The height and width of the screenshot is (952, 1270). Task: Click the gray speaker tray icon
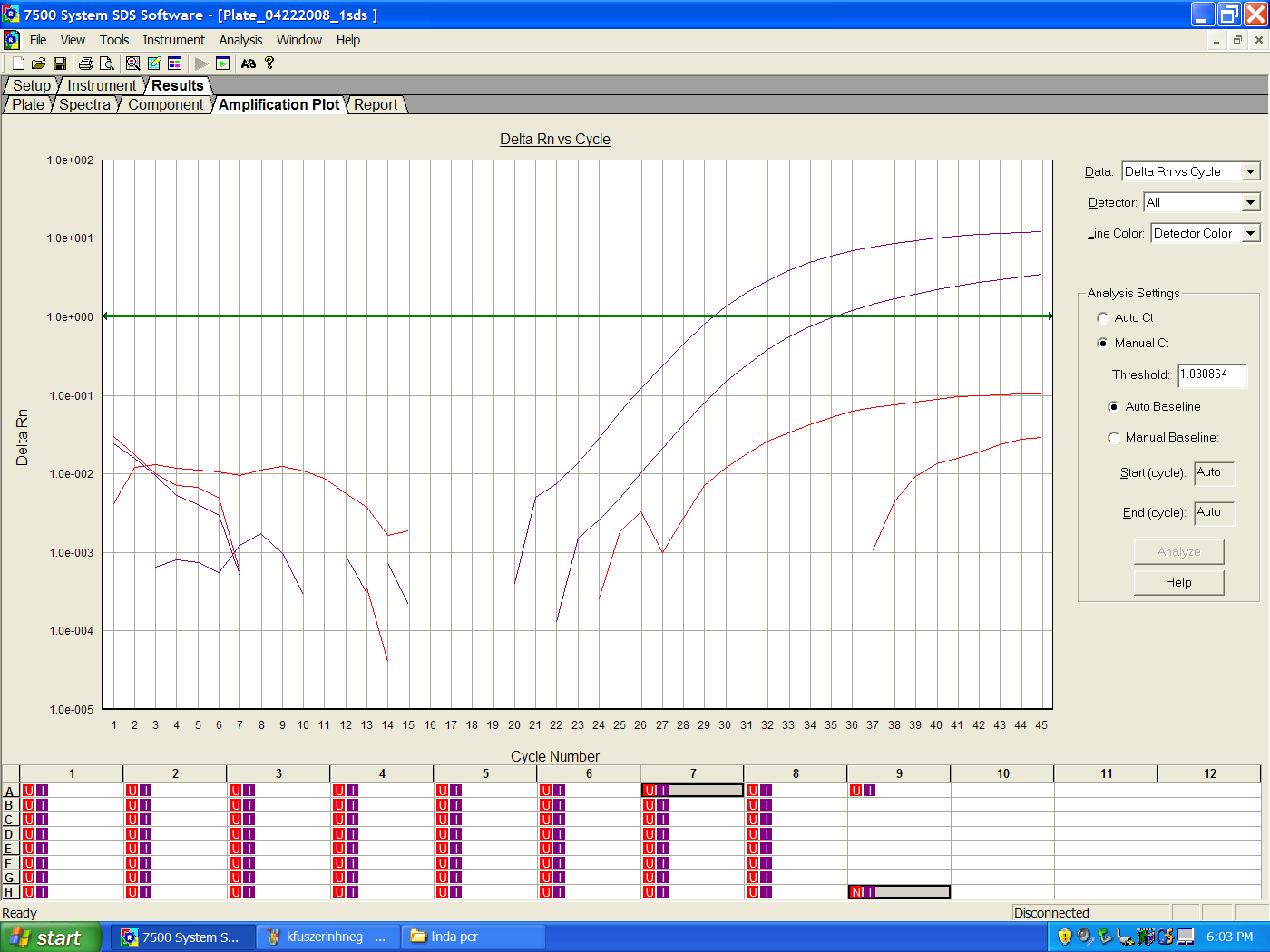pos(1085,937)
